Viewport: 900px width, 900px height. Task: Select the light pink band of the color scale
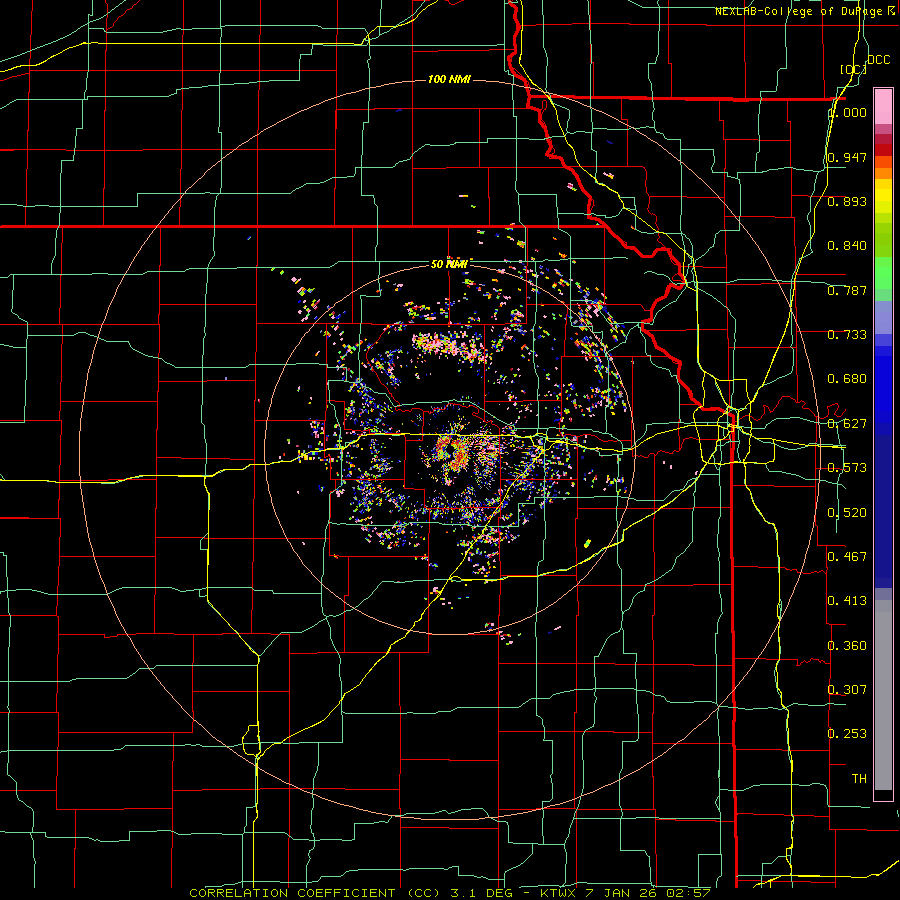pos(883,106)
